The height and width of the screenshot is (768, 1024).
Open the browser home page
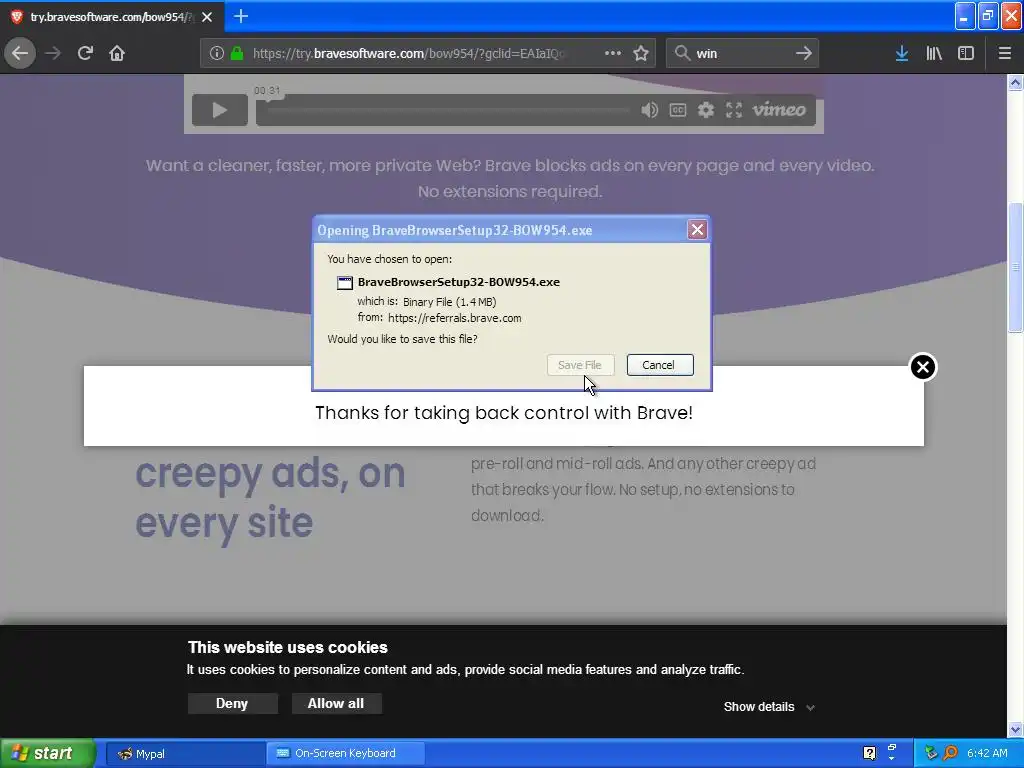click(x=117, y=53)
